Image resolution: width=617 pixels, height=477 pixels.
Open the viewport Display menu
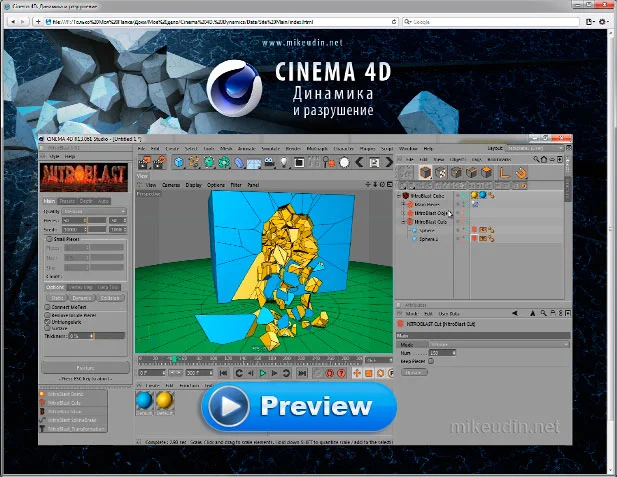193,185
